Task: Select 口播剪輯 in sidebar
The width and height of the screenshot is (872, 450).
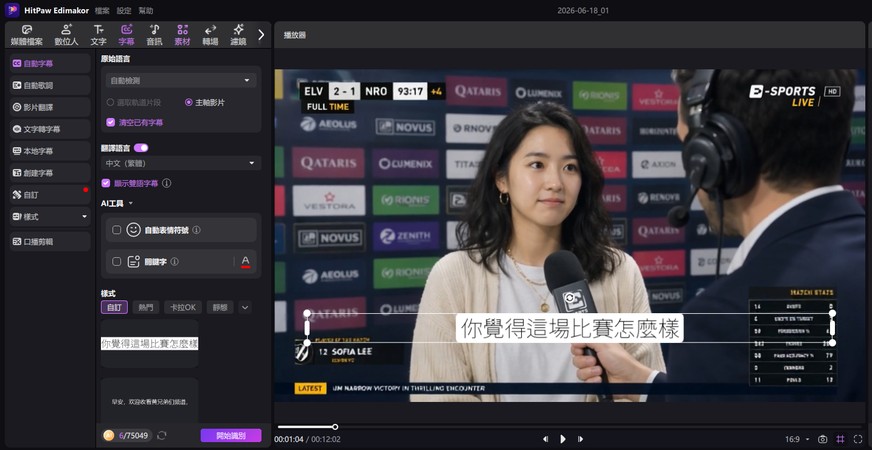Action: (x=50, y=241)
